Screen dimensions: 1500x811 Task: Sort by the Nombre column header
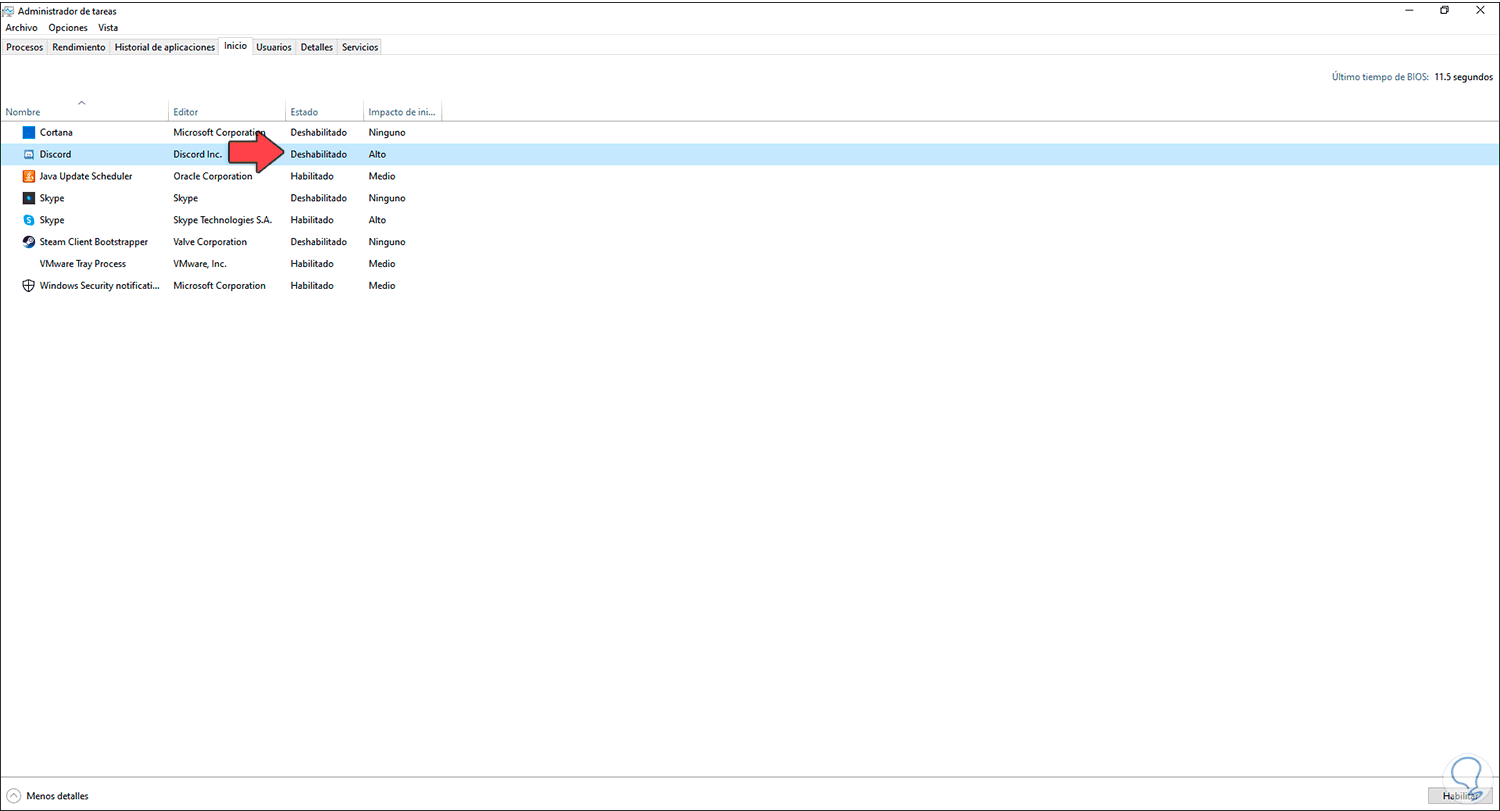(x=85, y=111)
